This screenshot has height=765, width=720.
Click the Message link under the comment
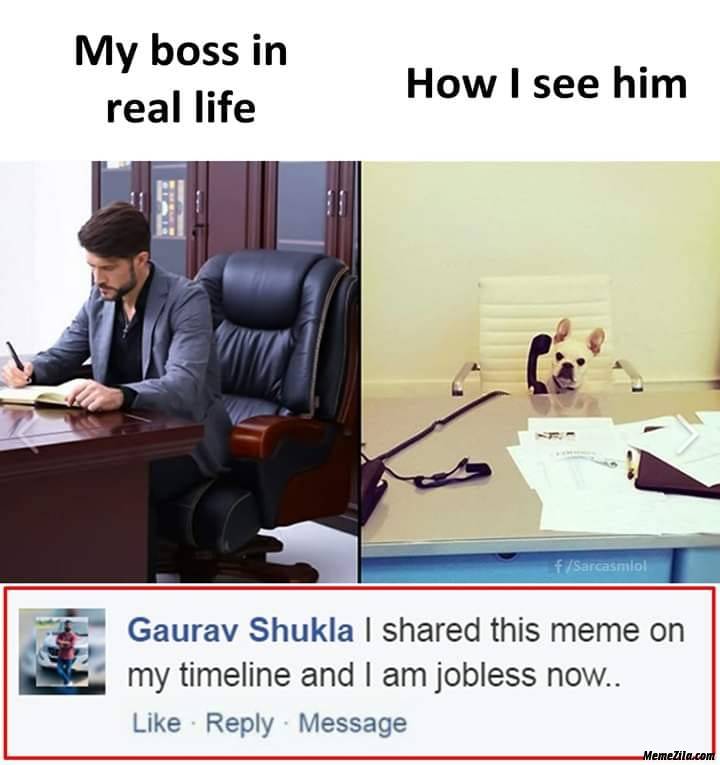[352, 723]
